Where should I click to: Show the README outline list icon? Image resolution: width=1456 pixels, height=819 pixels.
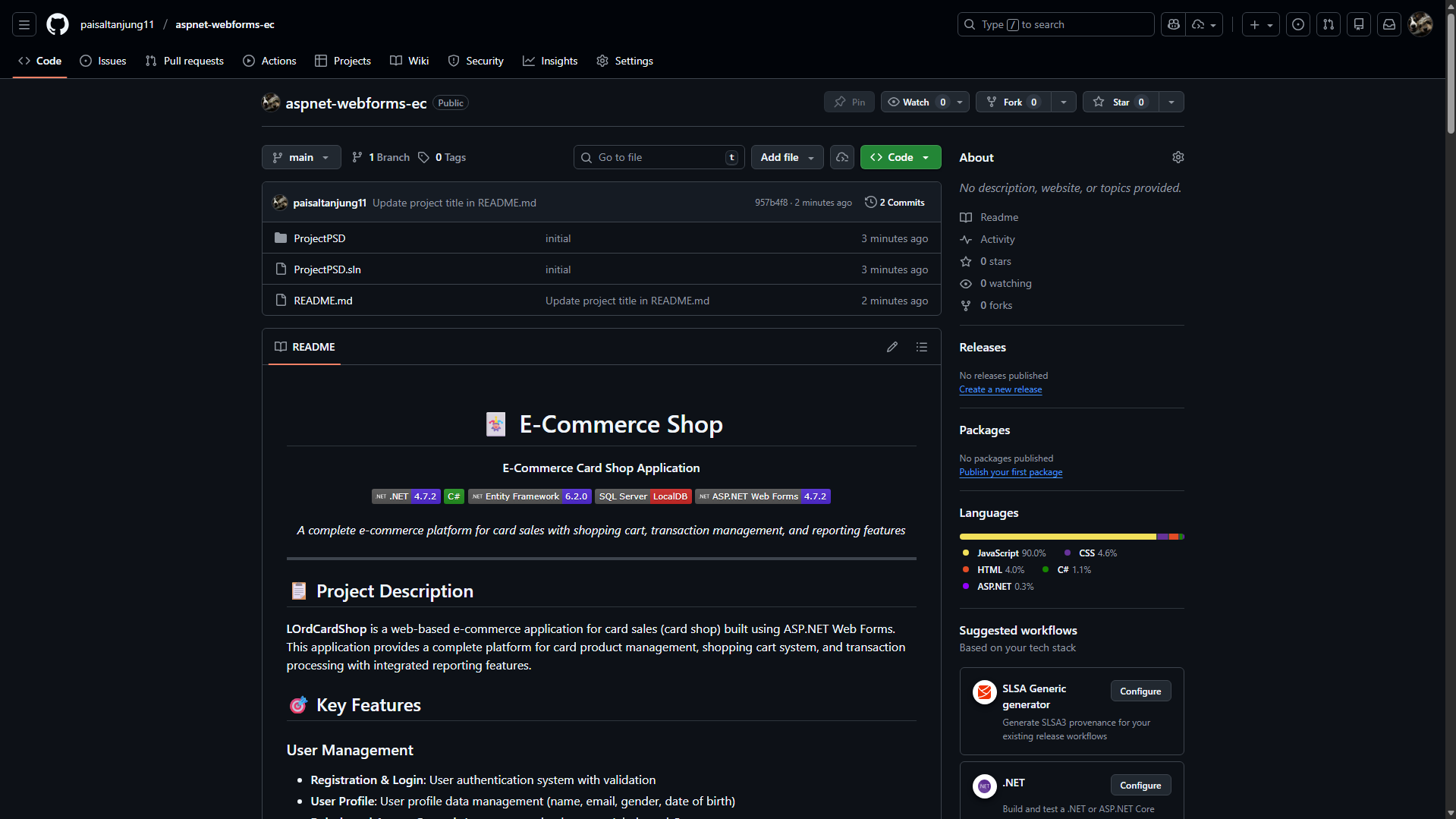point(922,347)
